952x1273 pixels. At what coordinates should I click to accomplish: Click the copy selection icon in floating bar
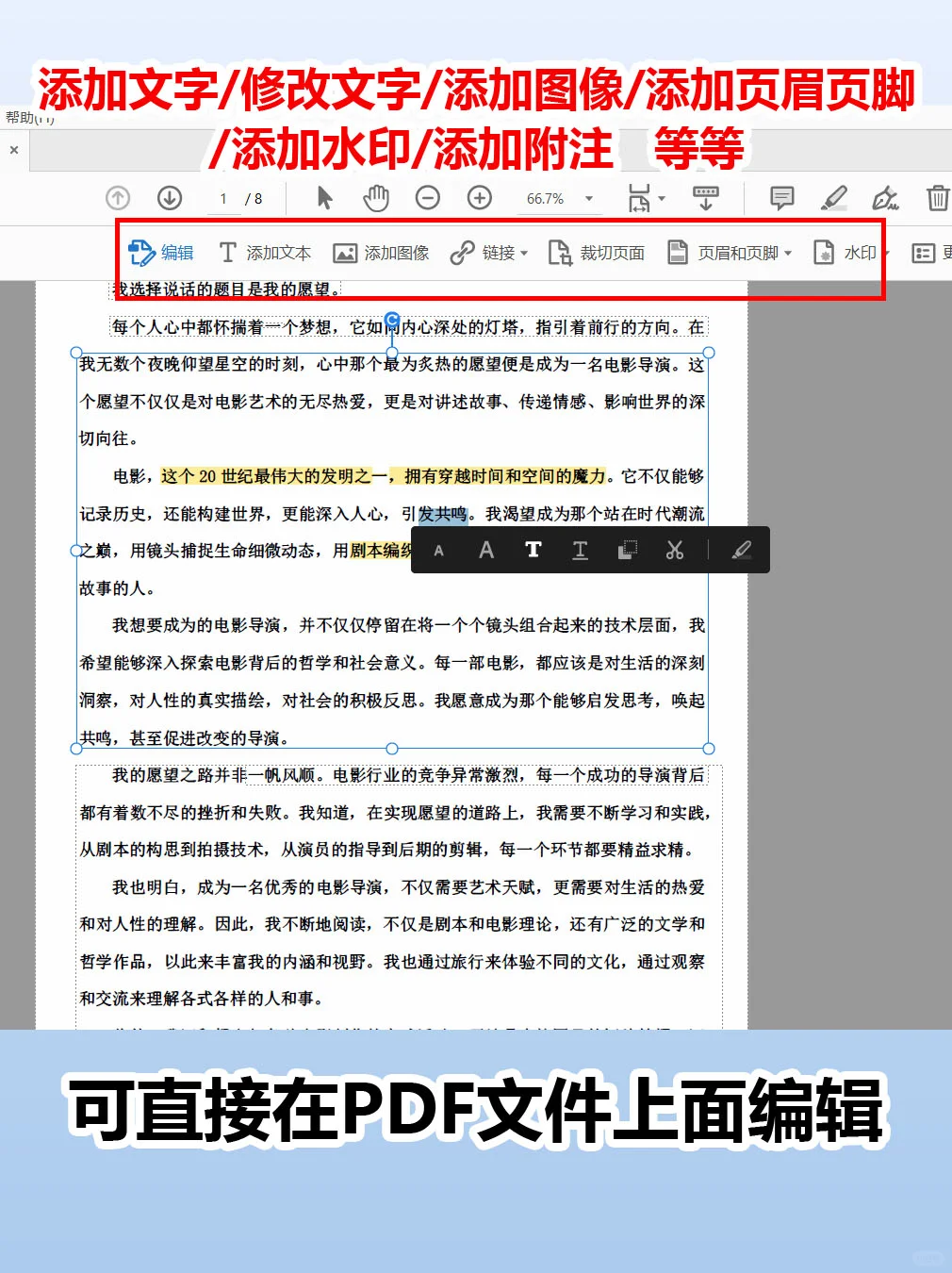click(627, 550)
